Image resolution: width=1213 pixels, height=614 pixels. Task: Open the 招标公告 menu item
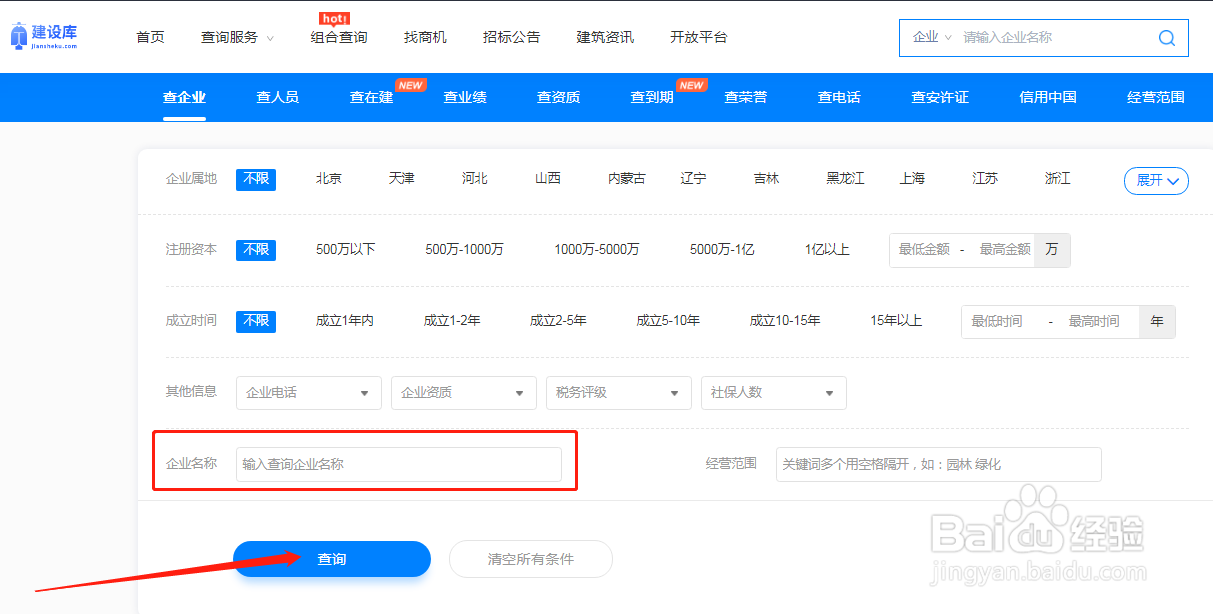point(511,37)
